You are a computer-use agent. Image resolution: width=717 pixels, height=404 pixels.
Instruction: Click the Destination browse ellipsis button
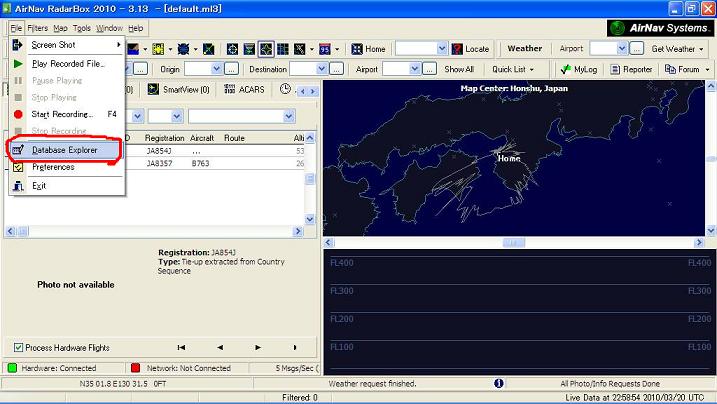click(337, 69)
